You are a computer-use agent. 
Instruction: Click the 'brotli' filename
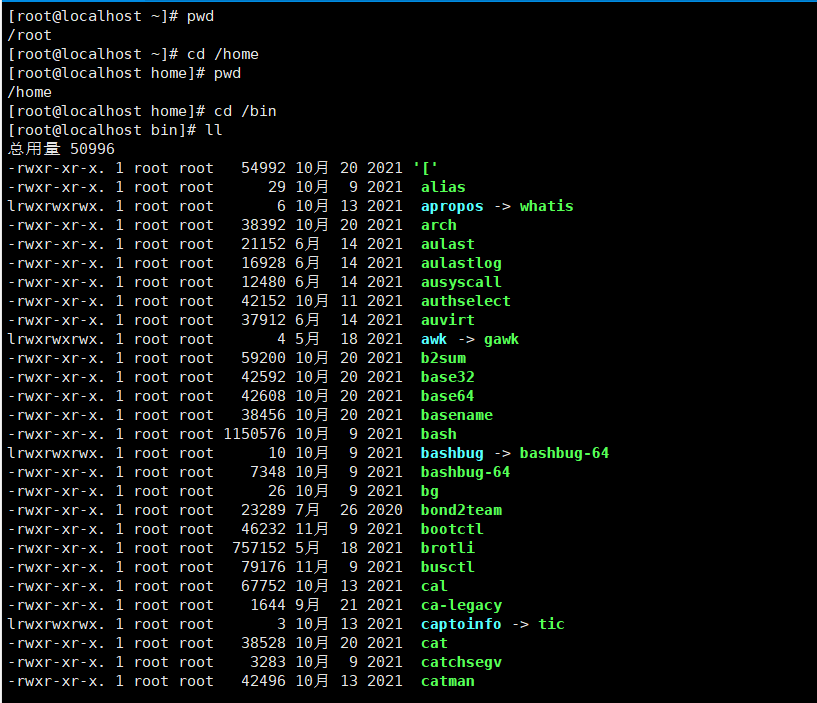coord(447,548)
